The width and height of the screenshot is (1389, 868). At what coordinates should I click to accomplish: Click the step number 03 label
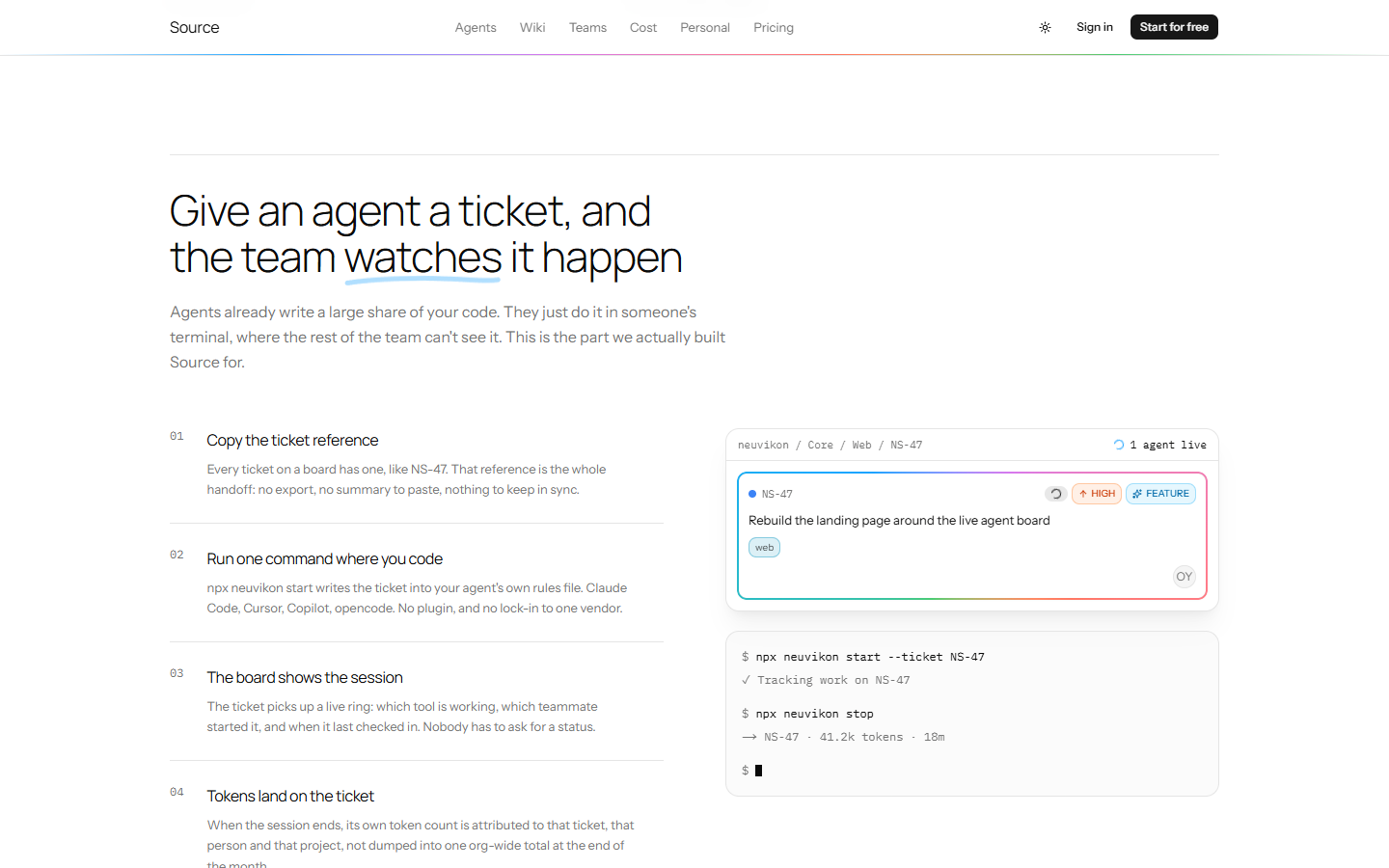(x=177, y=673)
